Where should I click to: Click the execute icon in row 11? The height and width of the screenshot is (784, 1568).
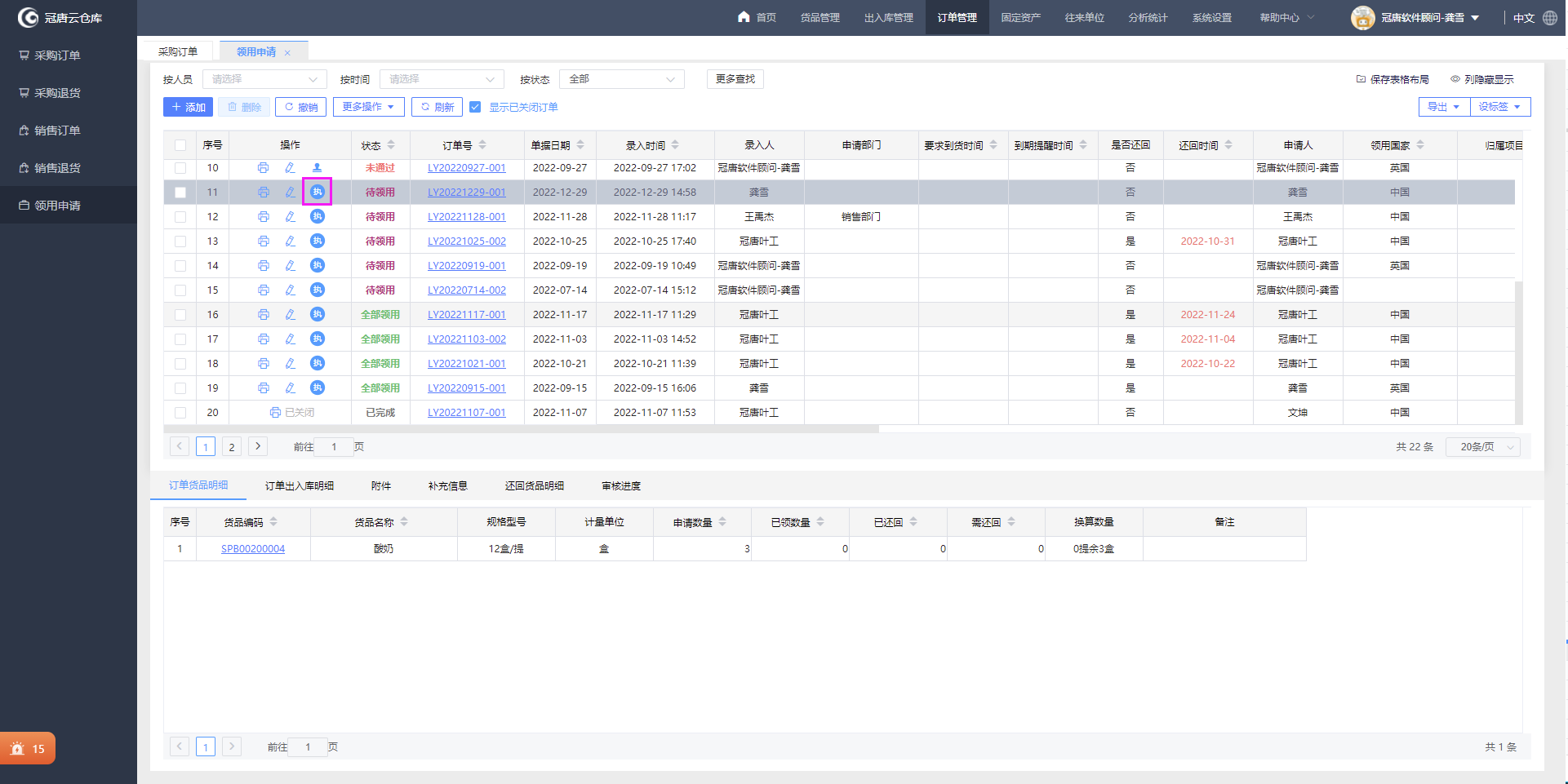point(318,193)
